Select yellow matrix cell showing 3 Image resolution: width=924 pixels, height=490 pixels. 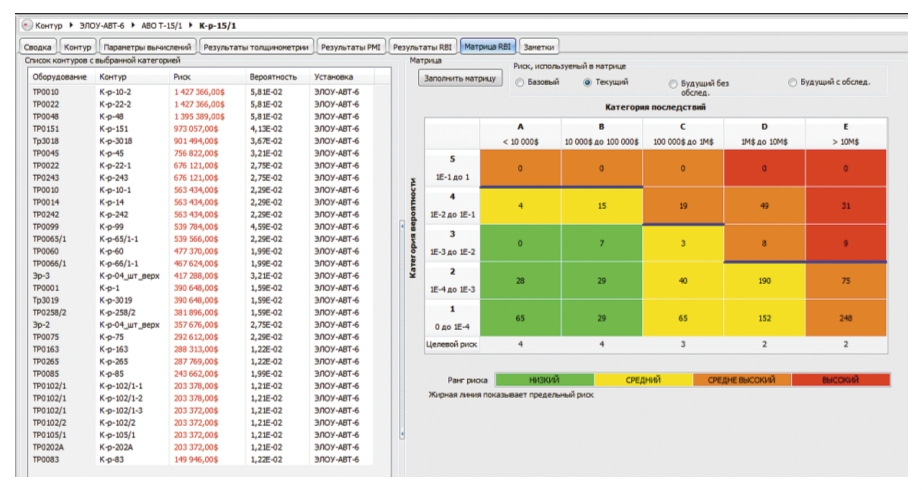tap(683, 243)
